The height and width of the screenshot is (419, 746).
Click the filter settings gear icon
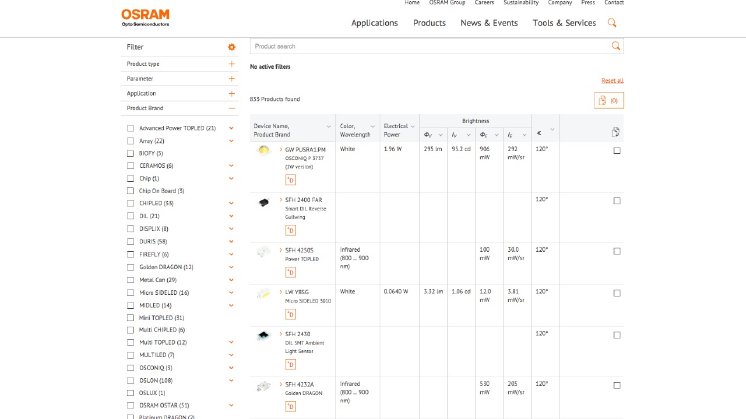coord(232,47)
